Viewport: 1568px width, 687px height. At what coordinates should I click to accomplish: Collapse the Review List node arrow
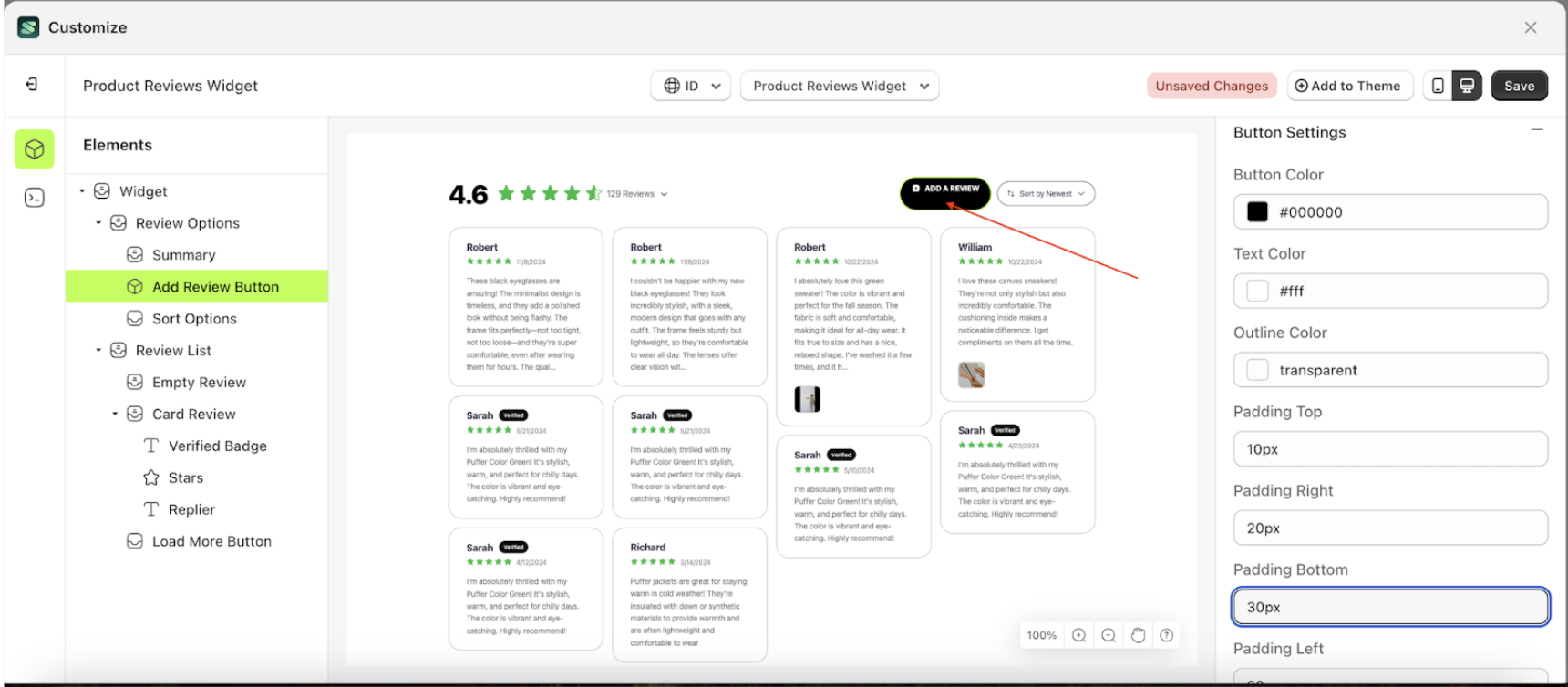tap(98, 351)
